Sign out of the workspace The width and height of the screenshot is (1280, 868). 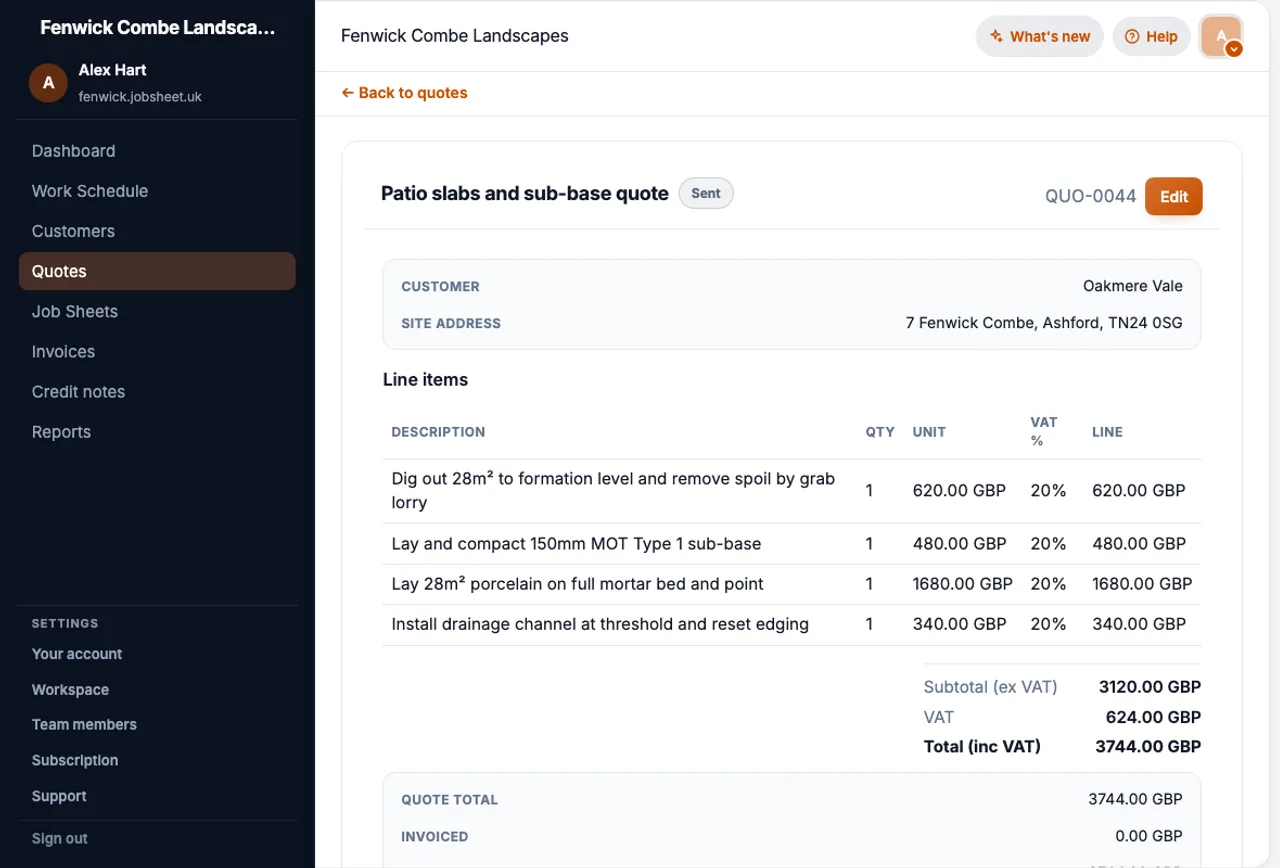click(x=60, y=839)
